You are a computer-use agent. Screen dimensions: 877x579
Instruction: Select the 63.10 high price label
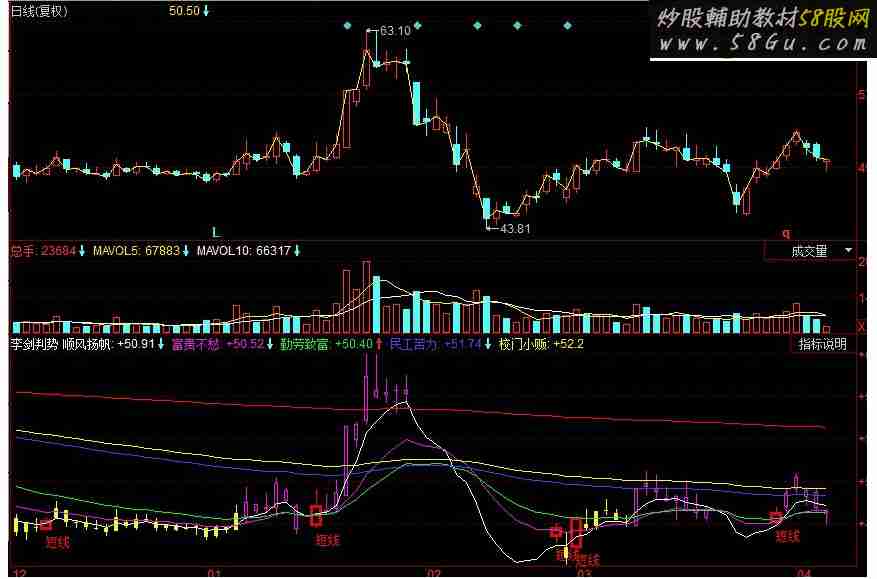pyautogui.click(x=395, y=31)
